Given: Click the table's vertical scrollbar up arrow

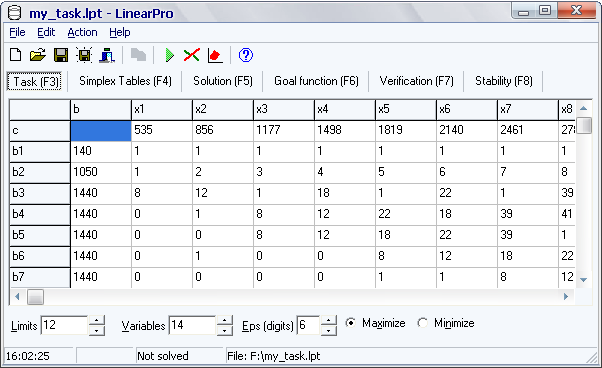Looking at the screenshot, I should (x=584, y=108).
